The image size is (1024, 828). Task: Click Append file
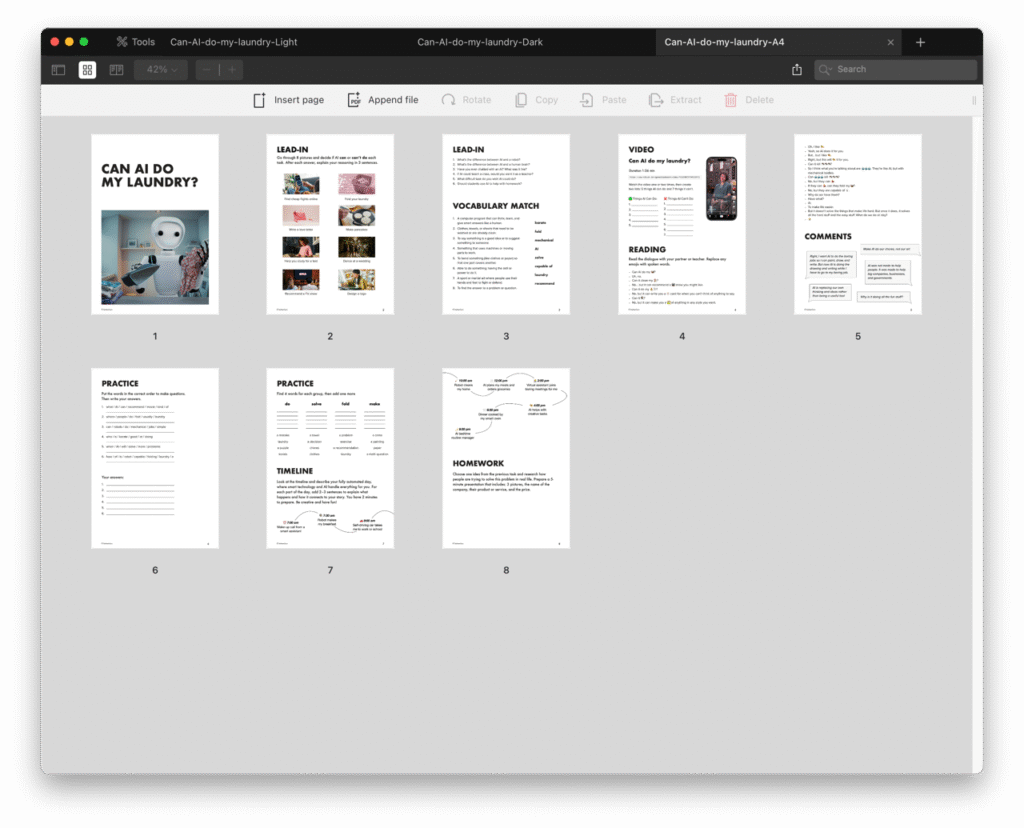(383, 100)
